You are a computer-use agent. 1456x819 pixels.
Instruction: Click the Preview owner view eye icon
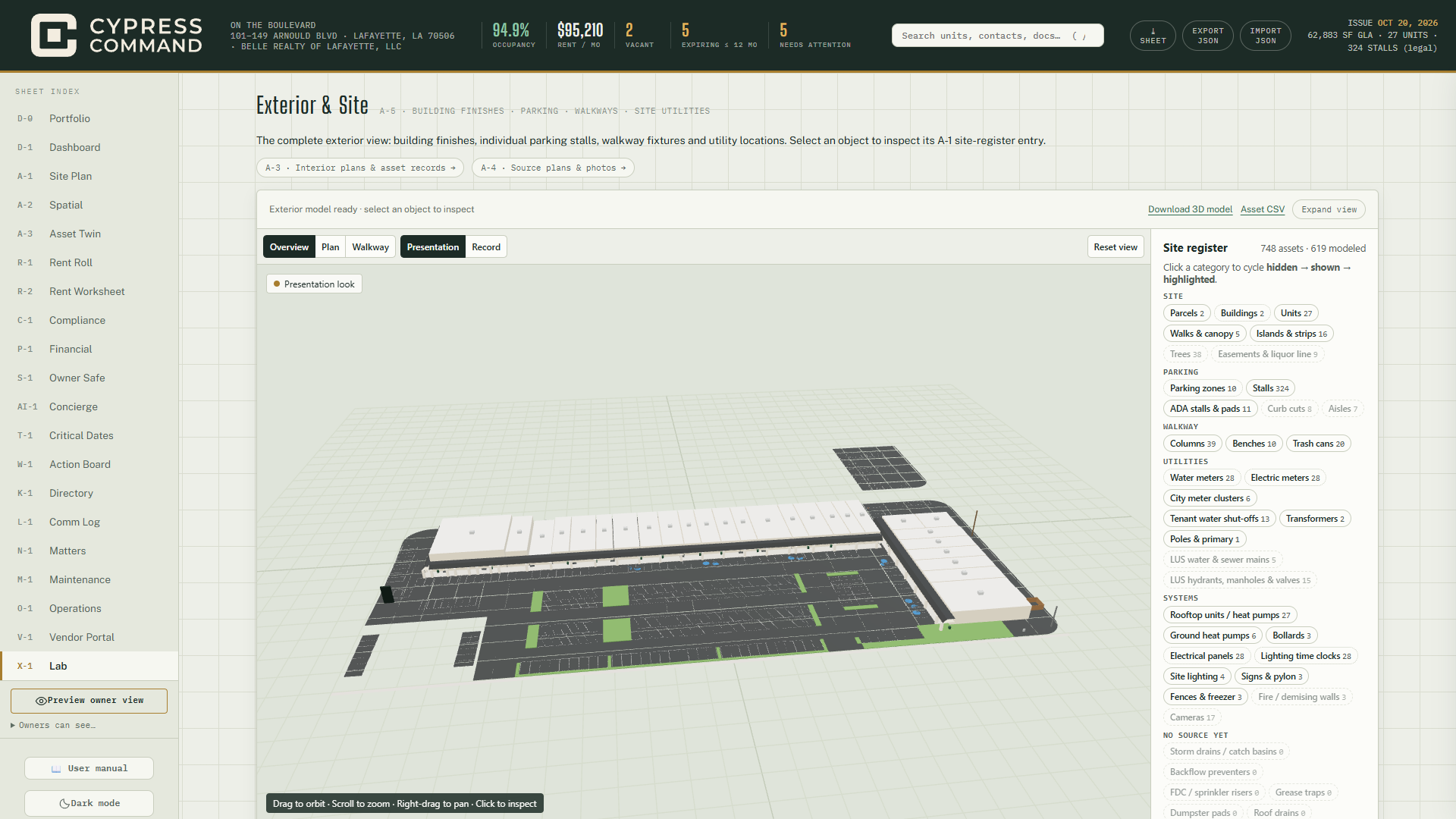click(41, 701)
